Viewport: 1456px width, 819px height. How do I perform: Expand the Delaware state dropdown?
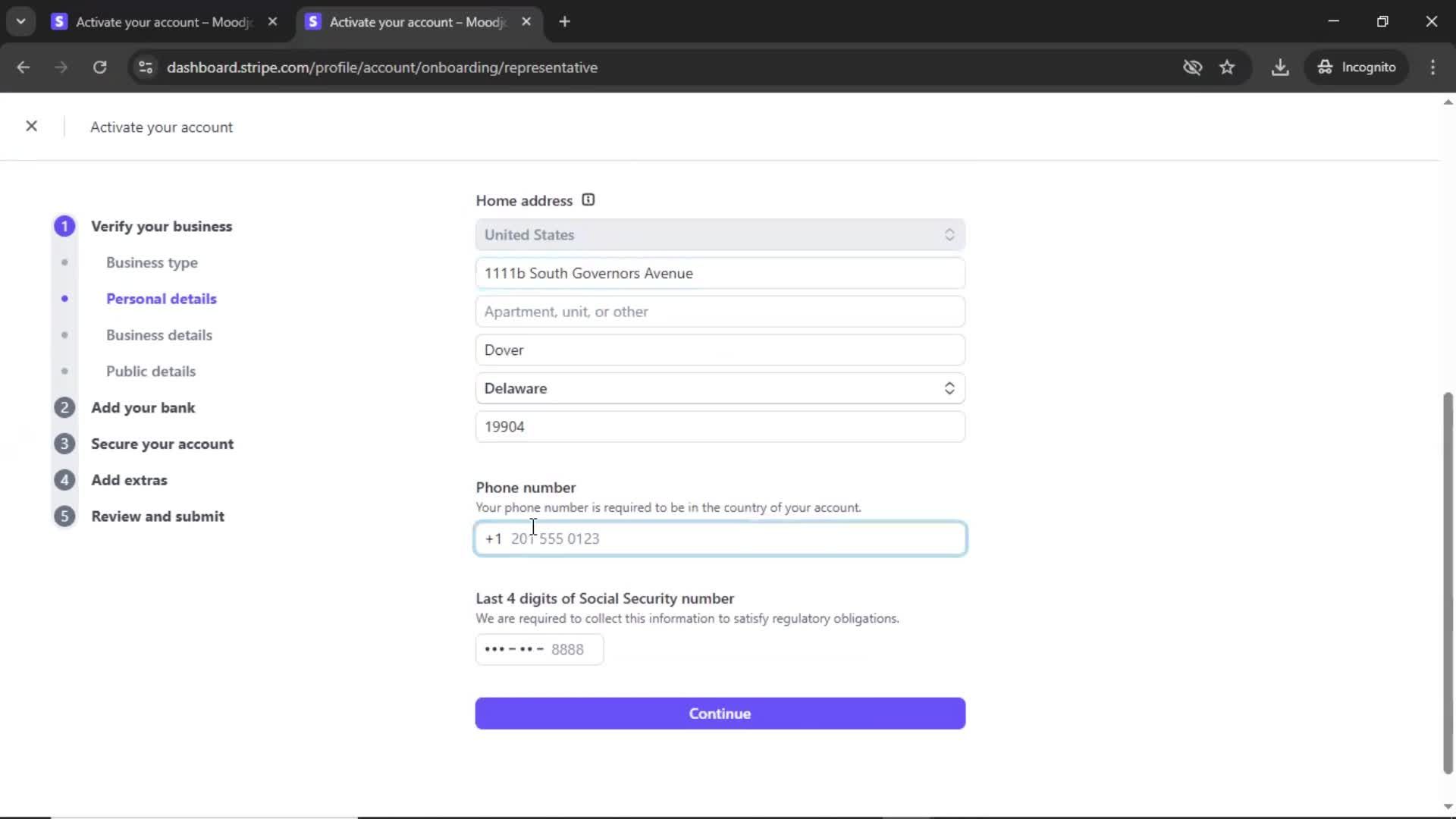(720, 388)
